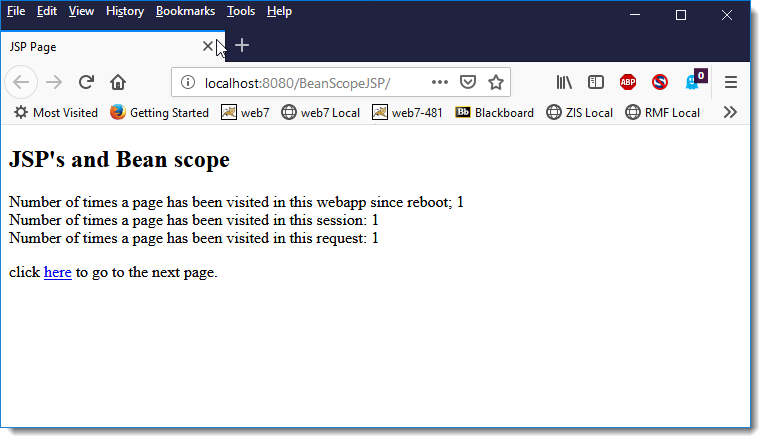Minimize the Firefox window
Viewport: 766px width, 443px height.
pyautogui.click(x=635, y=15)
